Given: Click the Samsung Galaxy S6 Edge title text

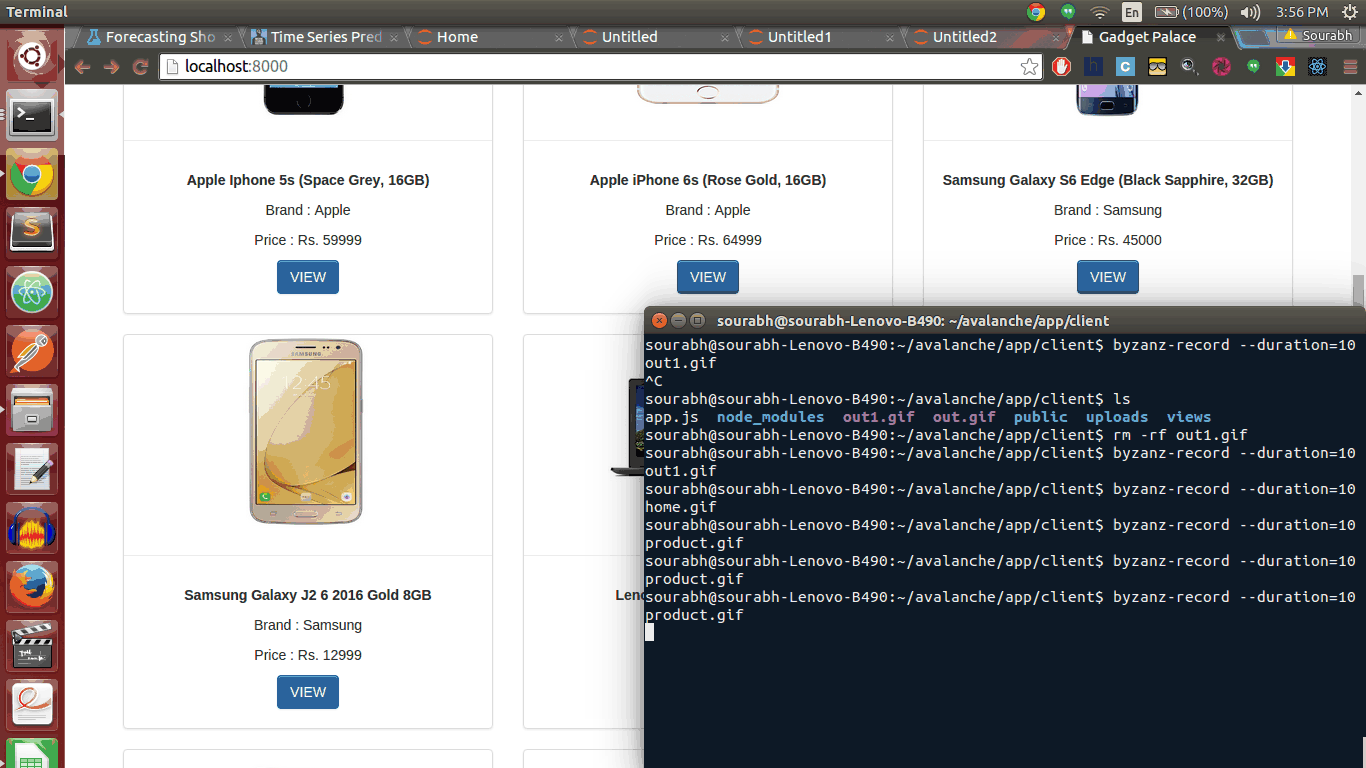Looking at the screenshot, I should coord(1108,180).
